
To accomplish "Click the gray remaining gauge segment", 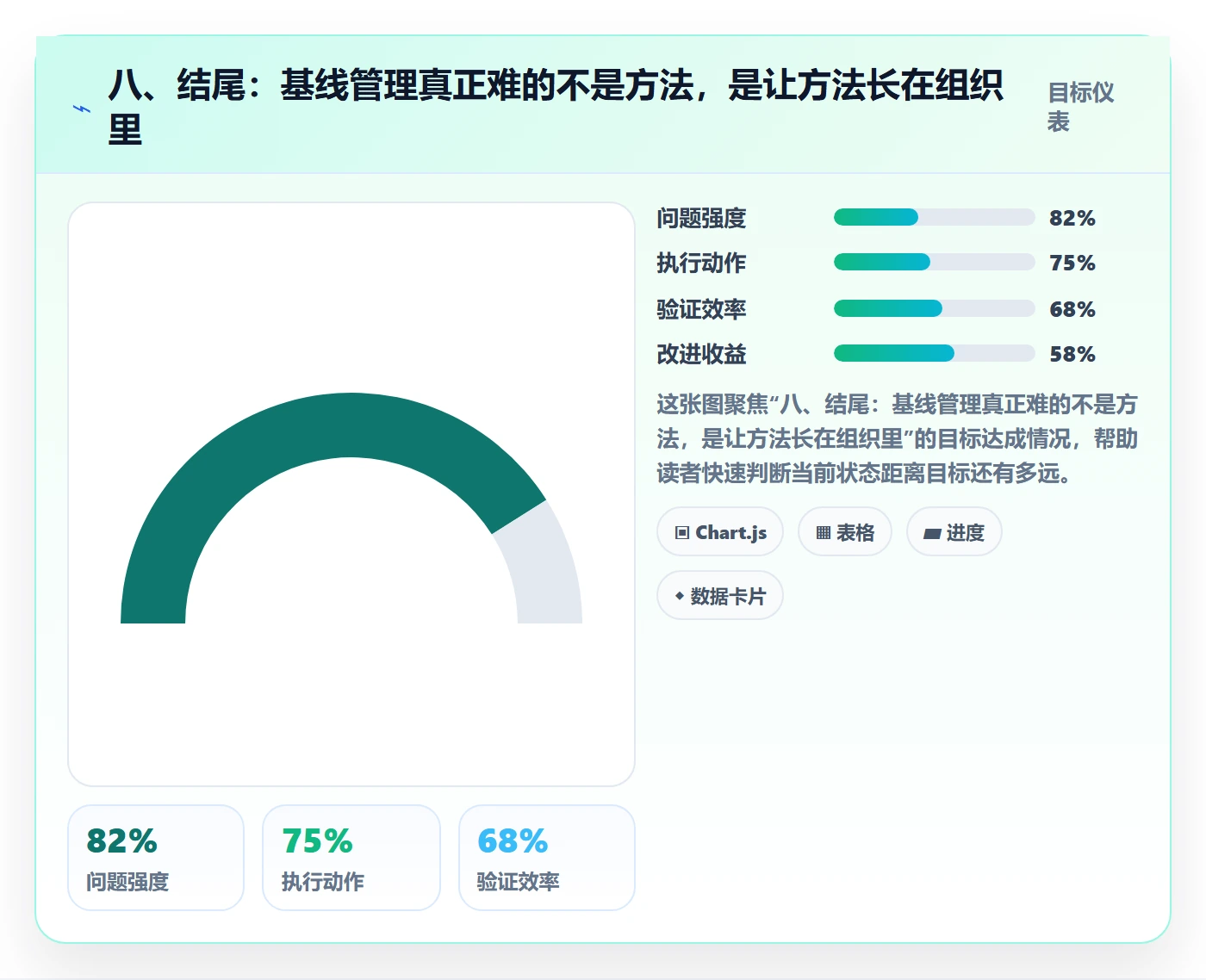I will tap(546, 568).
